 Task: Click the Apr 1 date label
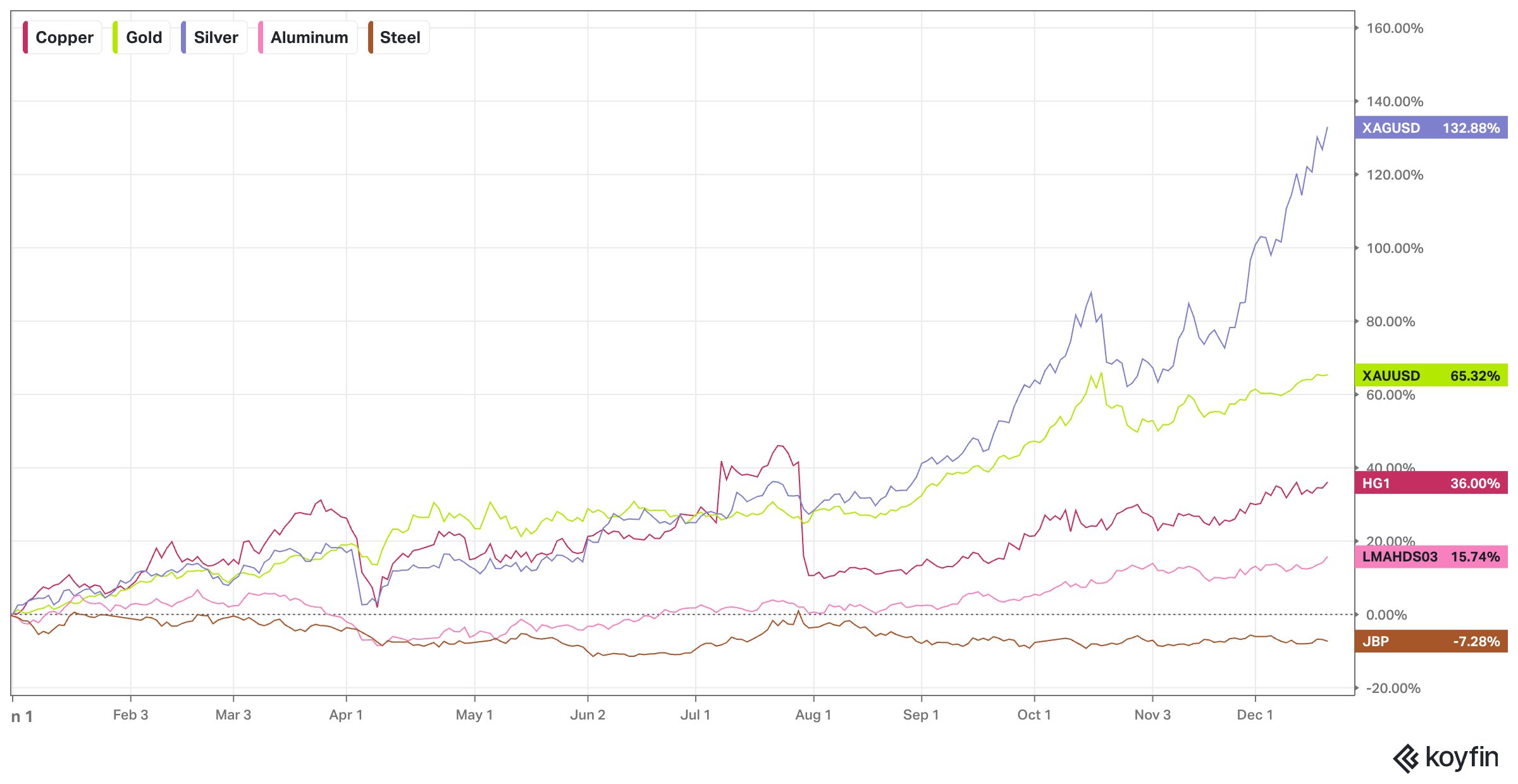pyautogui.click(x=346, y=714)
